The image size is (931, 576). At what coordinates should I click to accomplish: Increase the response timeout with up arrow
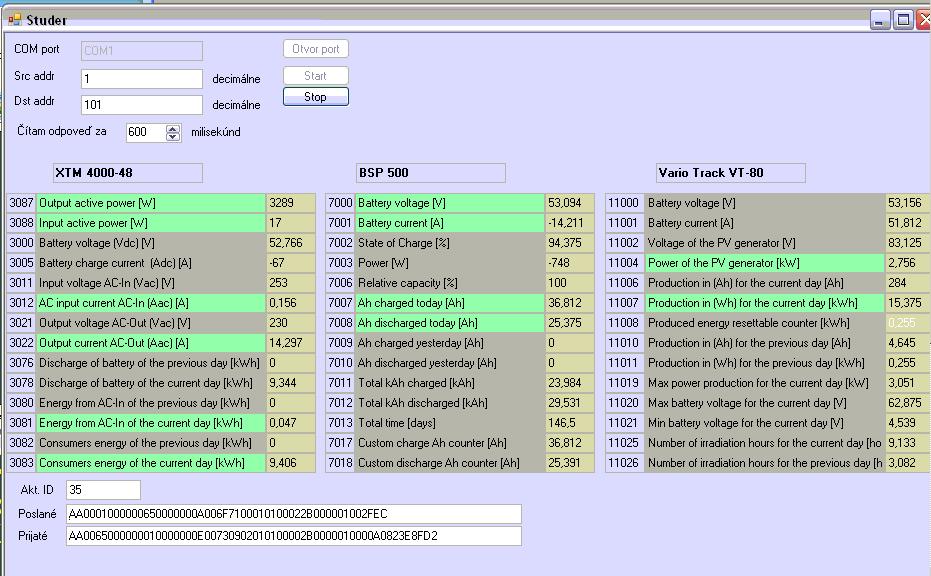(x=174, y=128)
